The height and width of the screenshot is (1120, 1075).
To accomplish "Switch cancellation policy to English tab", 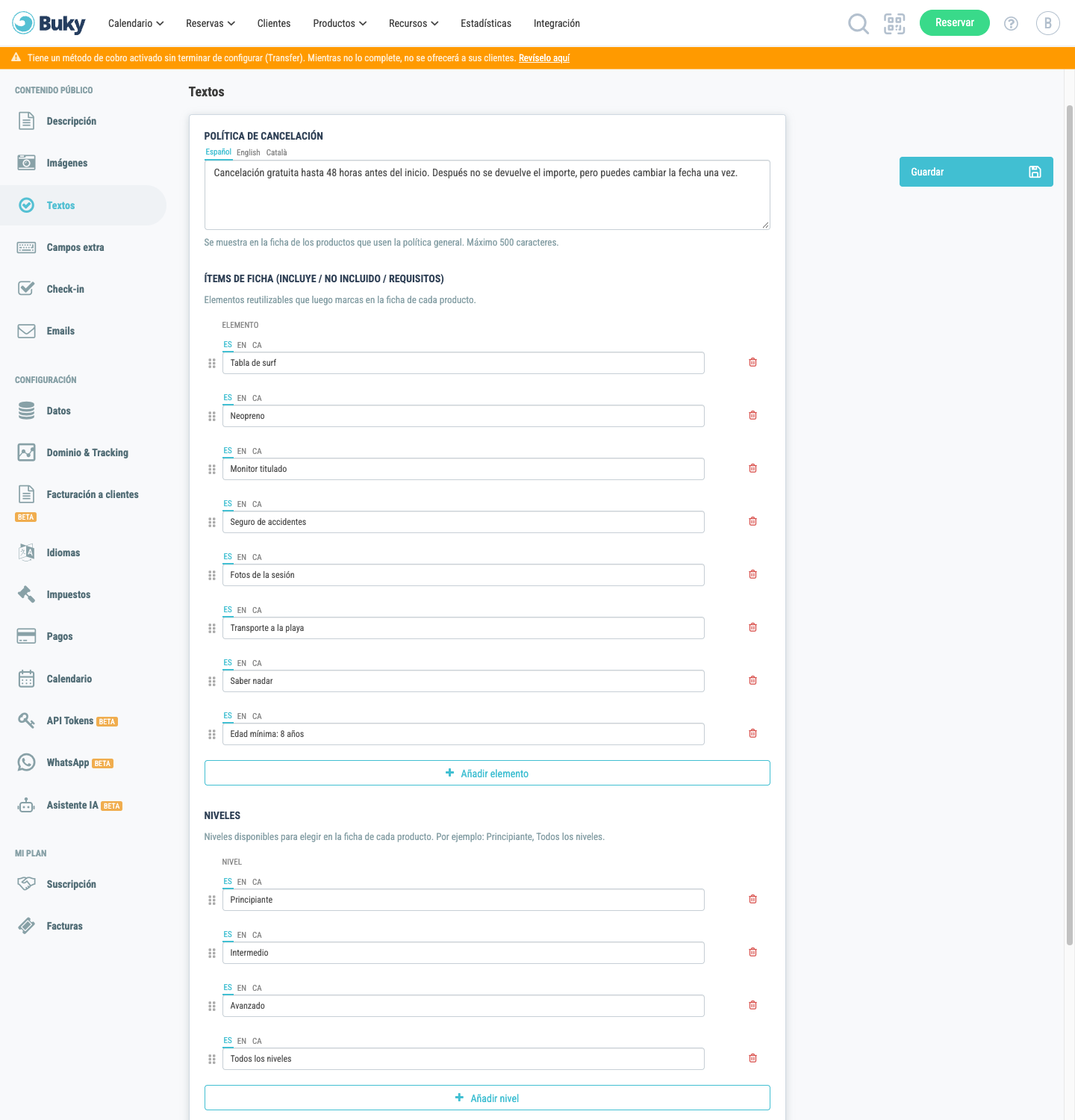I will tap(249, 152).
